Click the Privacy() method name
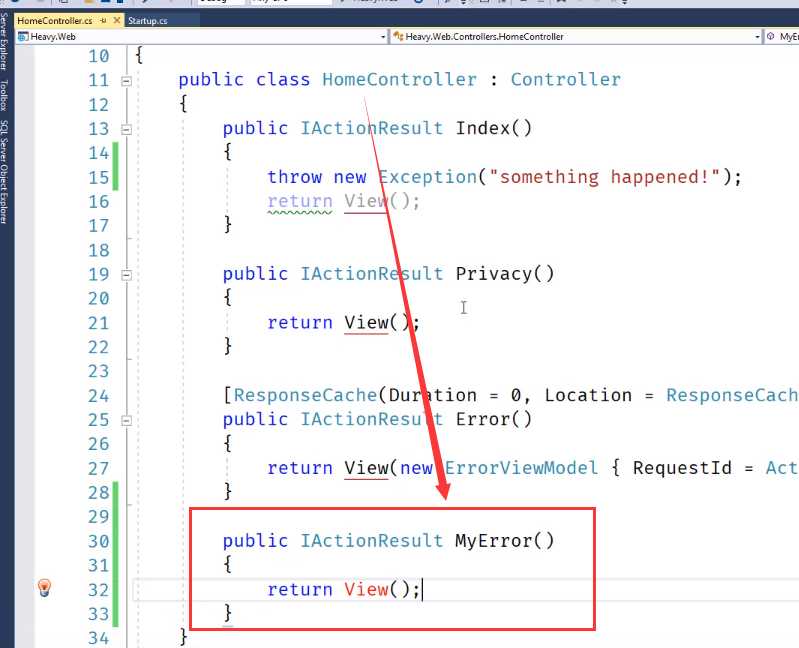This screenshot has width=799, height=648. [504, 274]
